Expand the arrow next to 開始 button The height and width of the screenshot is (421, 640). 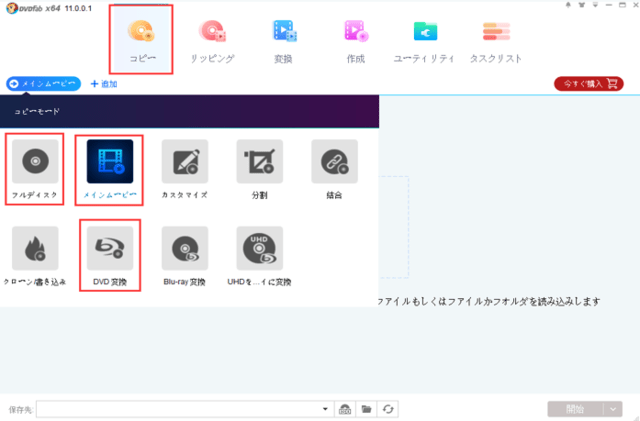pos(613,409)
